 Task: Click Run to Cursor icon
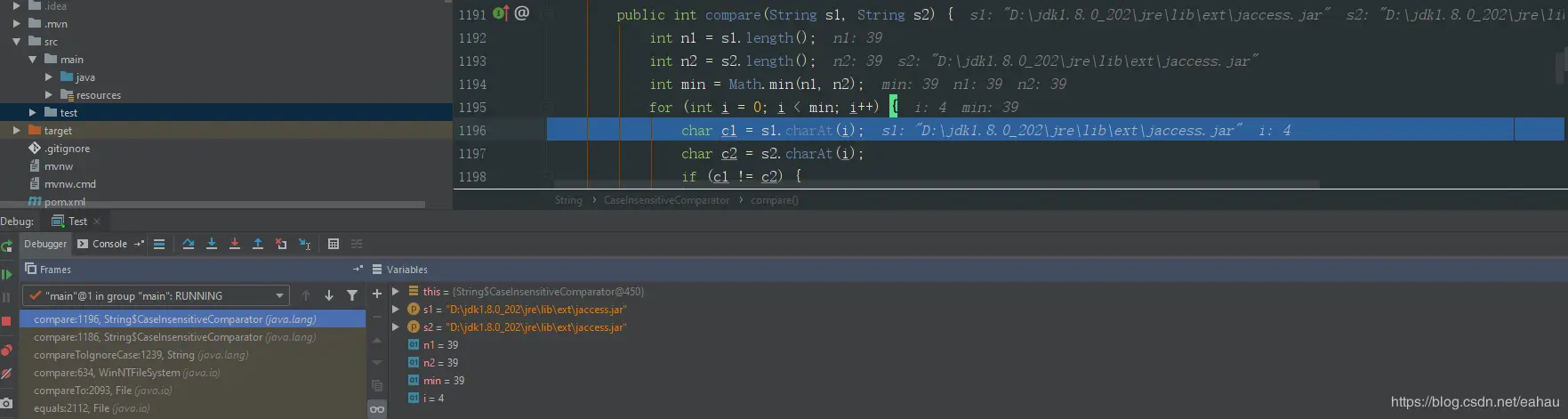point(305,244)
